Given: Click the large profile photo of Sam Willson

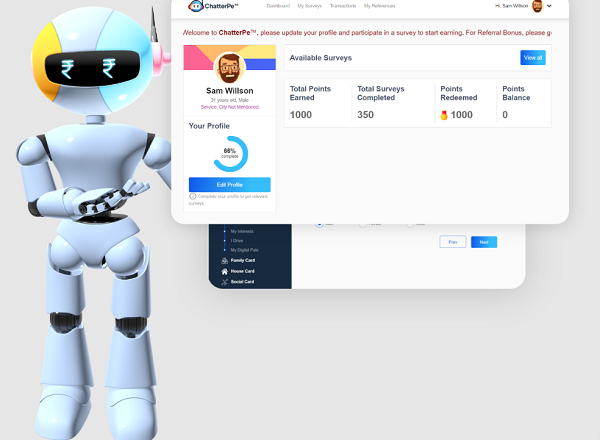Looking at the screenshot, I should coord(229,69).
